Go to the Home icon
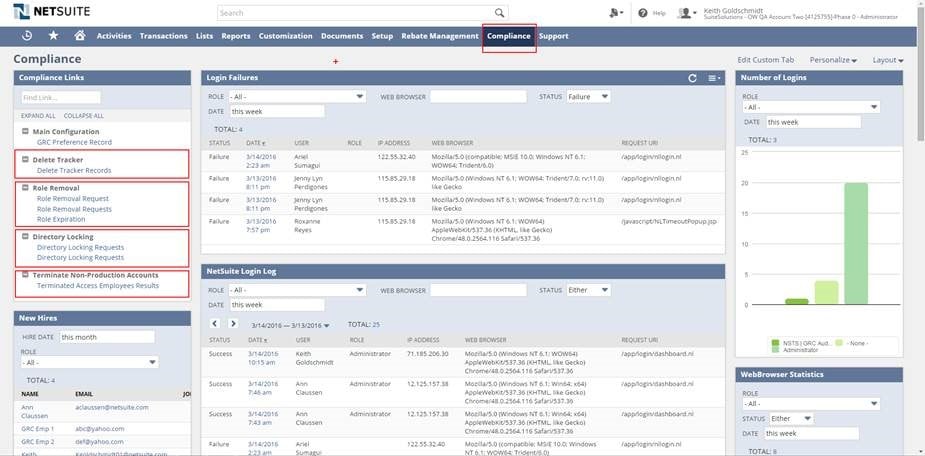 [80, 35]
